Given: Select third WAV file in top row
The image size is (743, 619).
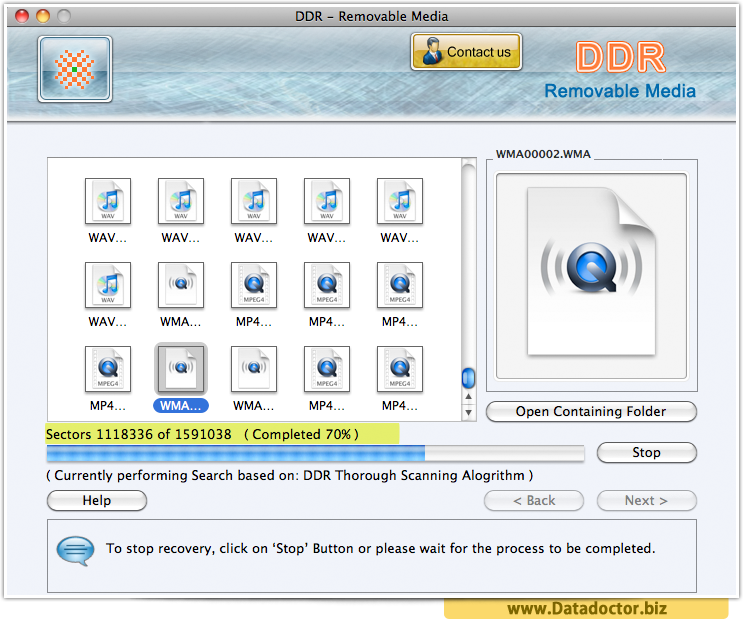Looking at the screenshot, I should (x=254, y=201).
